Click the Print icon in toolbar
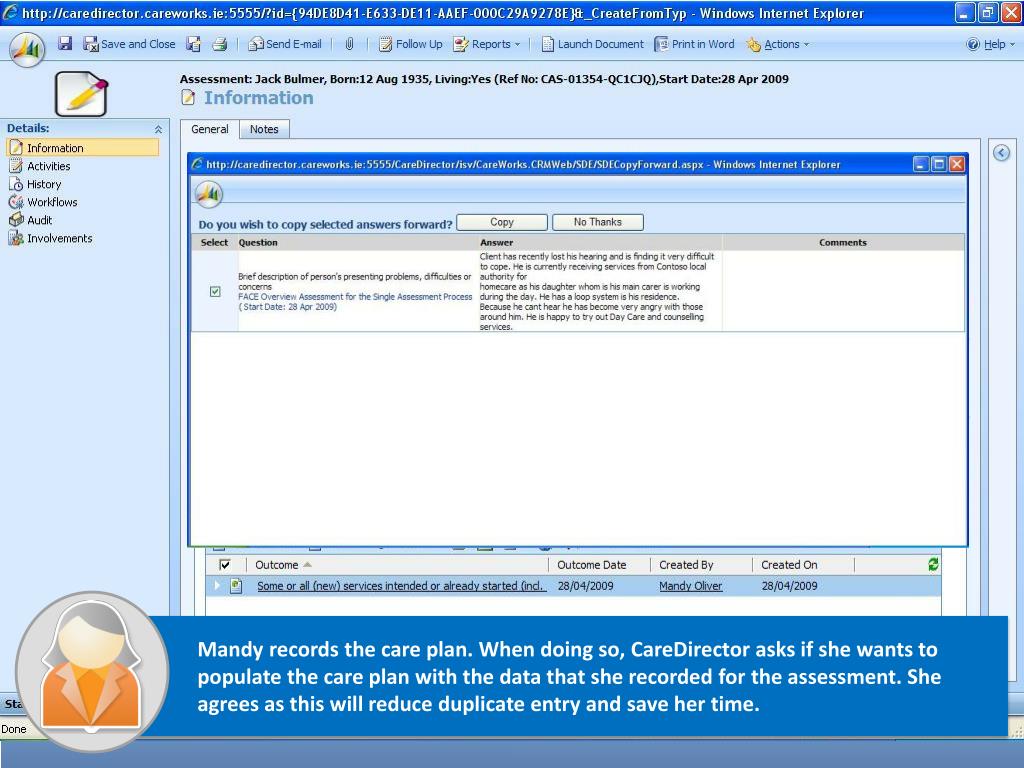This screenshot has height=768, width=1024. 220,44
